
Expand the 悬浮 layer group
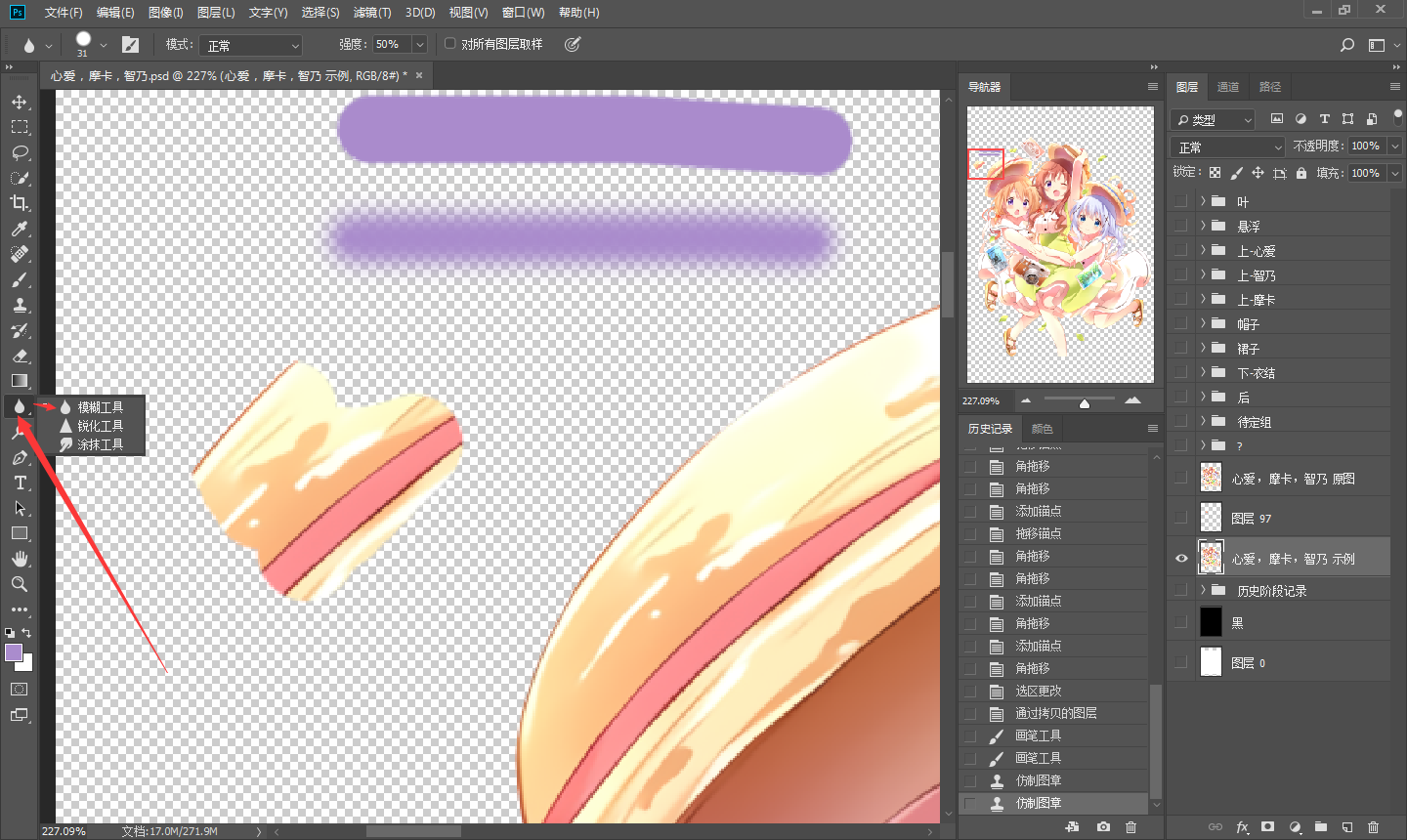point(1202,226)
